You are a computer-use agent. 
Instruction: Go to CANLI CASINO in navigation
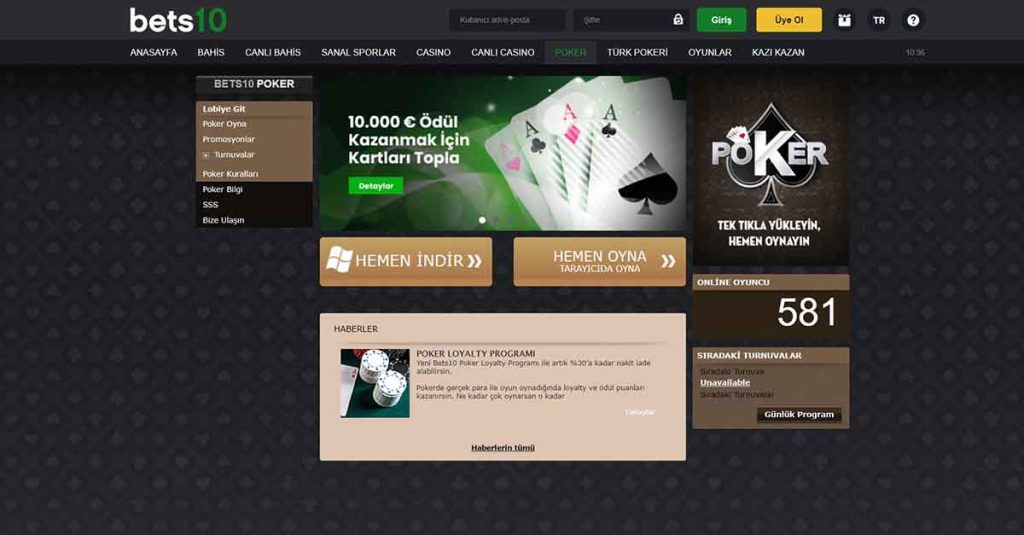[503, 52]
